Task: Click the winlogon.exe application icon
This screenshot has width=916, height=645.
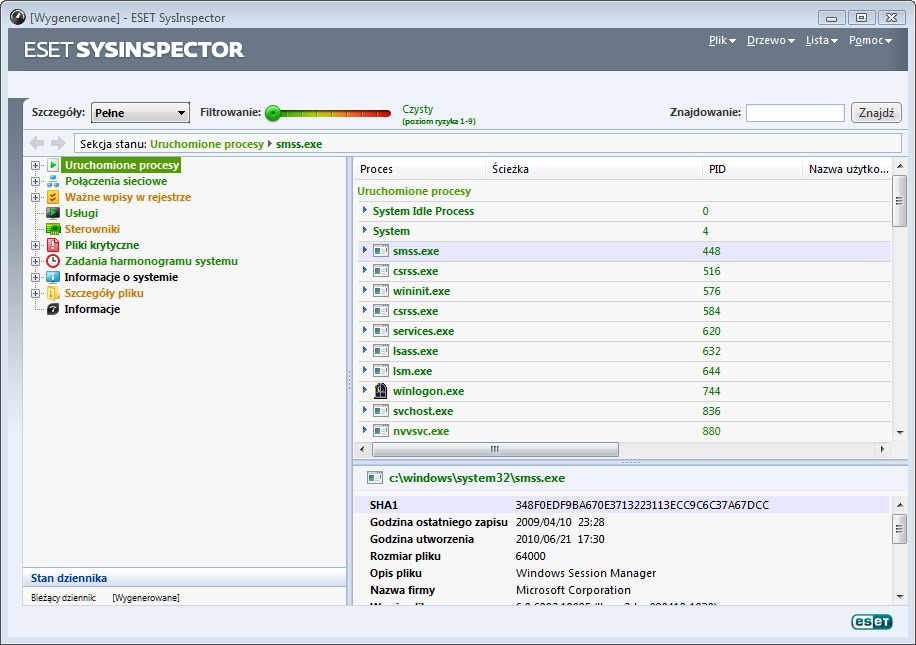Action: (381, 391)
